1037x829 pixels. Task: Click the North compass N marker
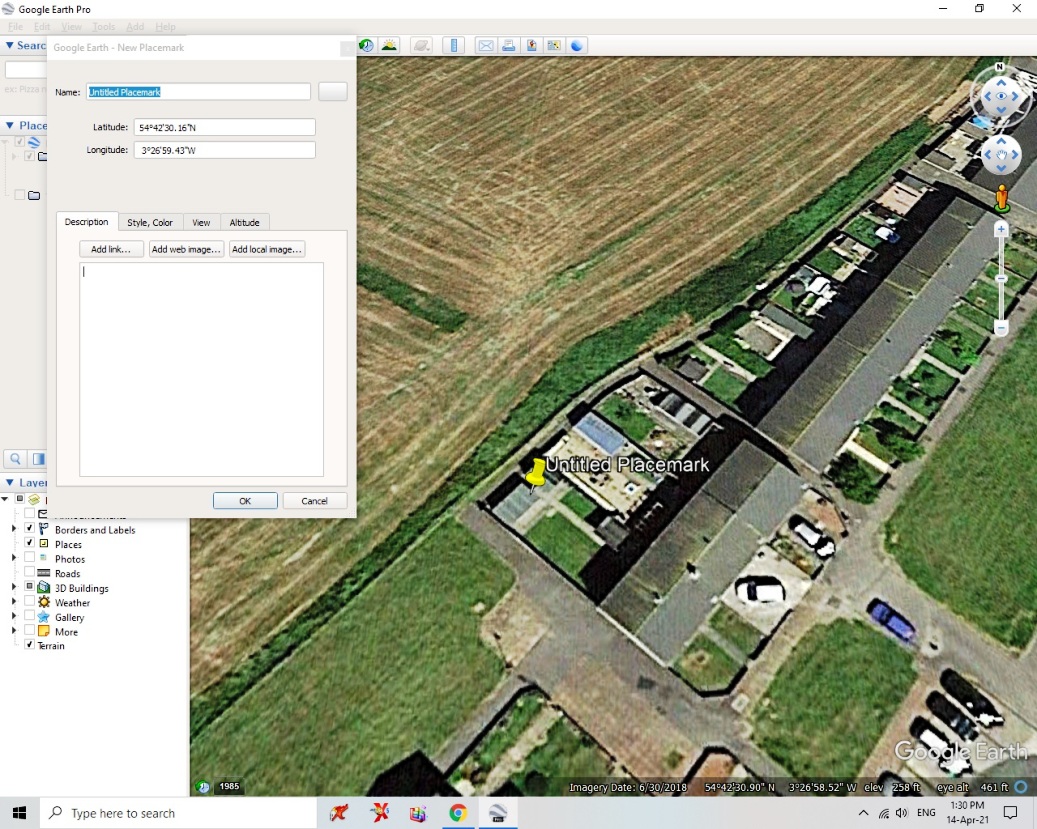point(999,67)
